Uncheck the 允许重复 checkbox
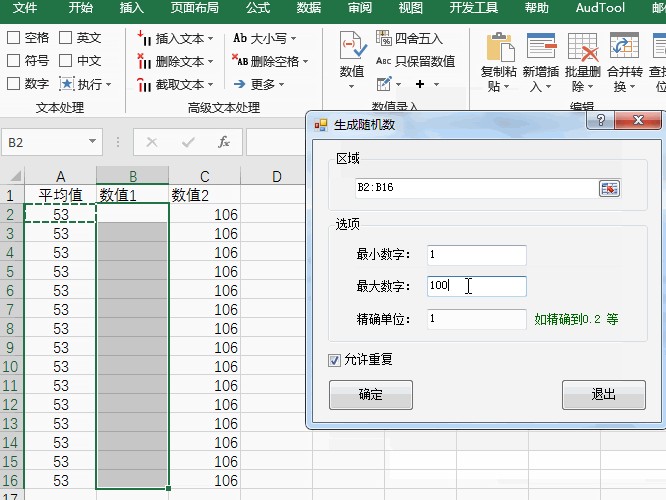 tap(334, 360)
